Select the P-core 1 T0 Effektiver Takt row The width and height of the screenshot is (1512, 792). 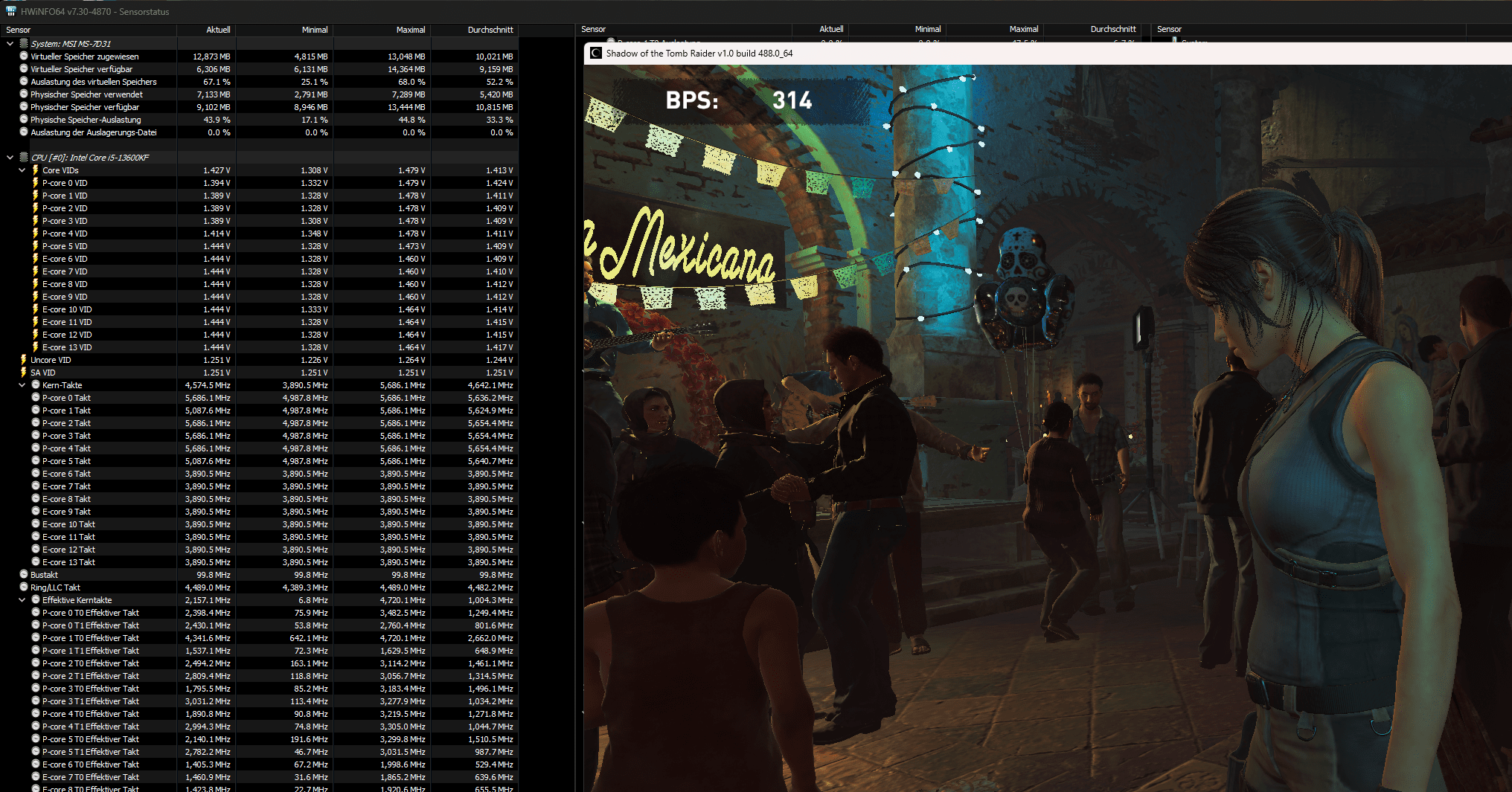[258, 637]
